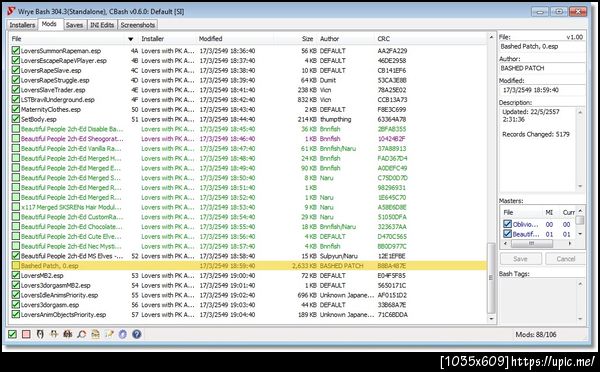This screenshot has width=600, height=372.
Task: Check x117 Merged SKSRENs Hair Modul... checkbox
Action: (16, 207)
